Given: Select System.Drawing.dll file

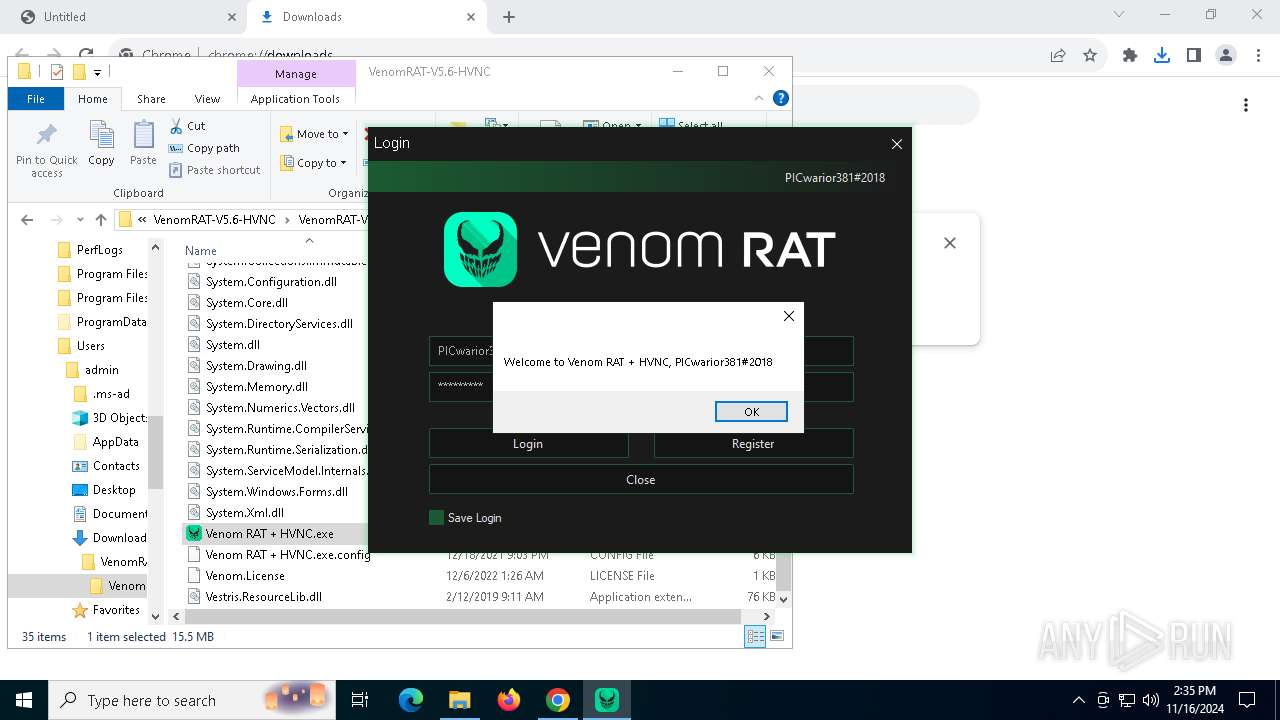Looking at the screenshot, I should click(247, 366).
